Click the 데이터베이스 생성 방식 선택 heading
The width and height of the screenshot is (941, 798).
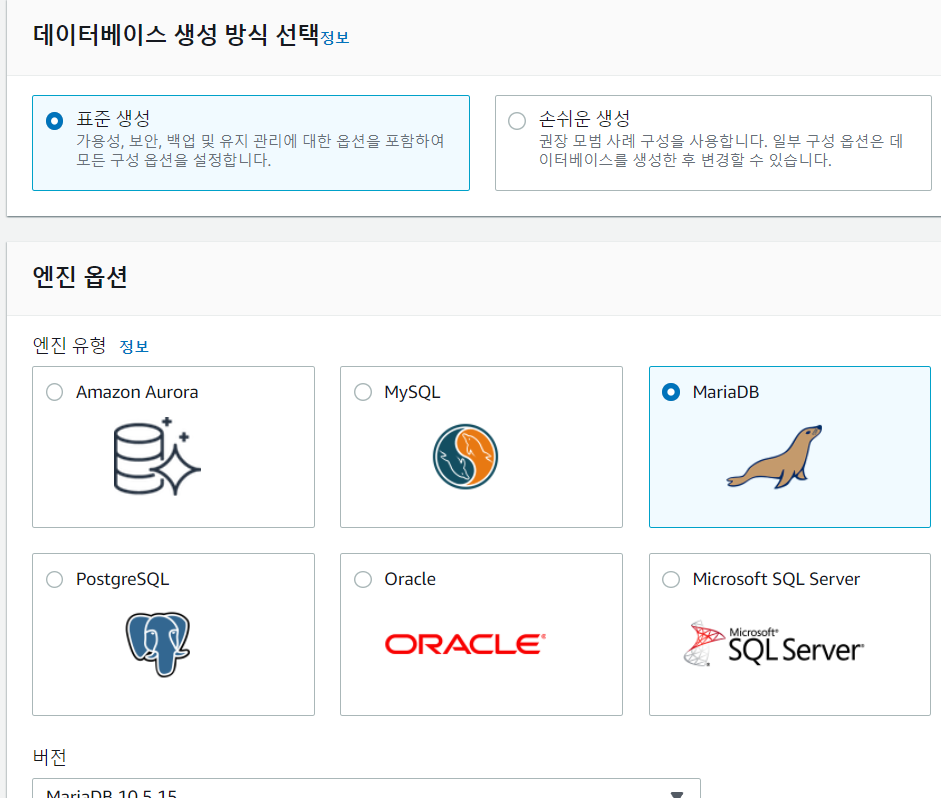point(176,35)
